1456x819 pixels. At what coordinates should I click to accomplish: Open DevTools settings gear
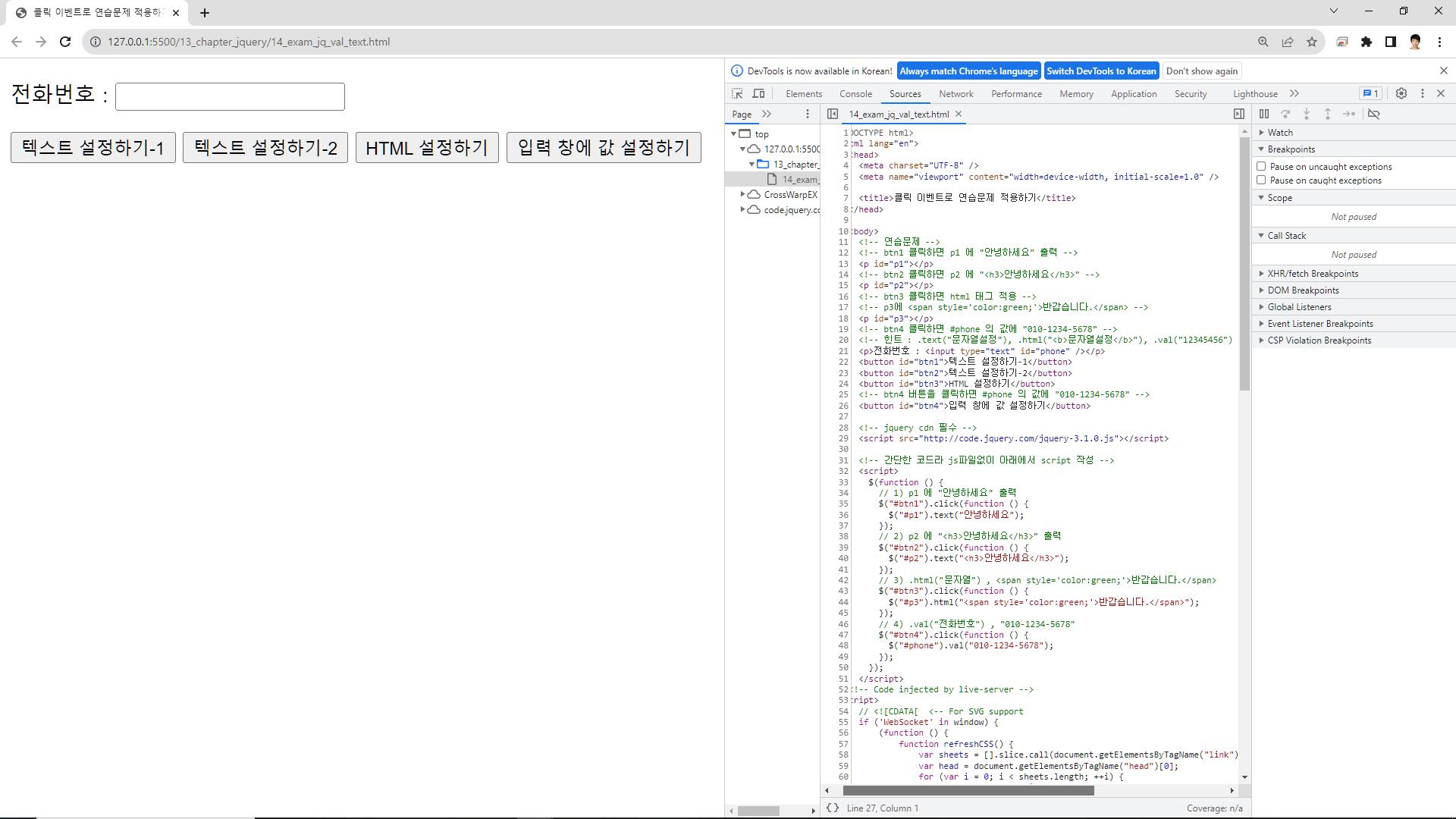click(1401, 93)
